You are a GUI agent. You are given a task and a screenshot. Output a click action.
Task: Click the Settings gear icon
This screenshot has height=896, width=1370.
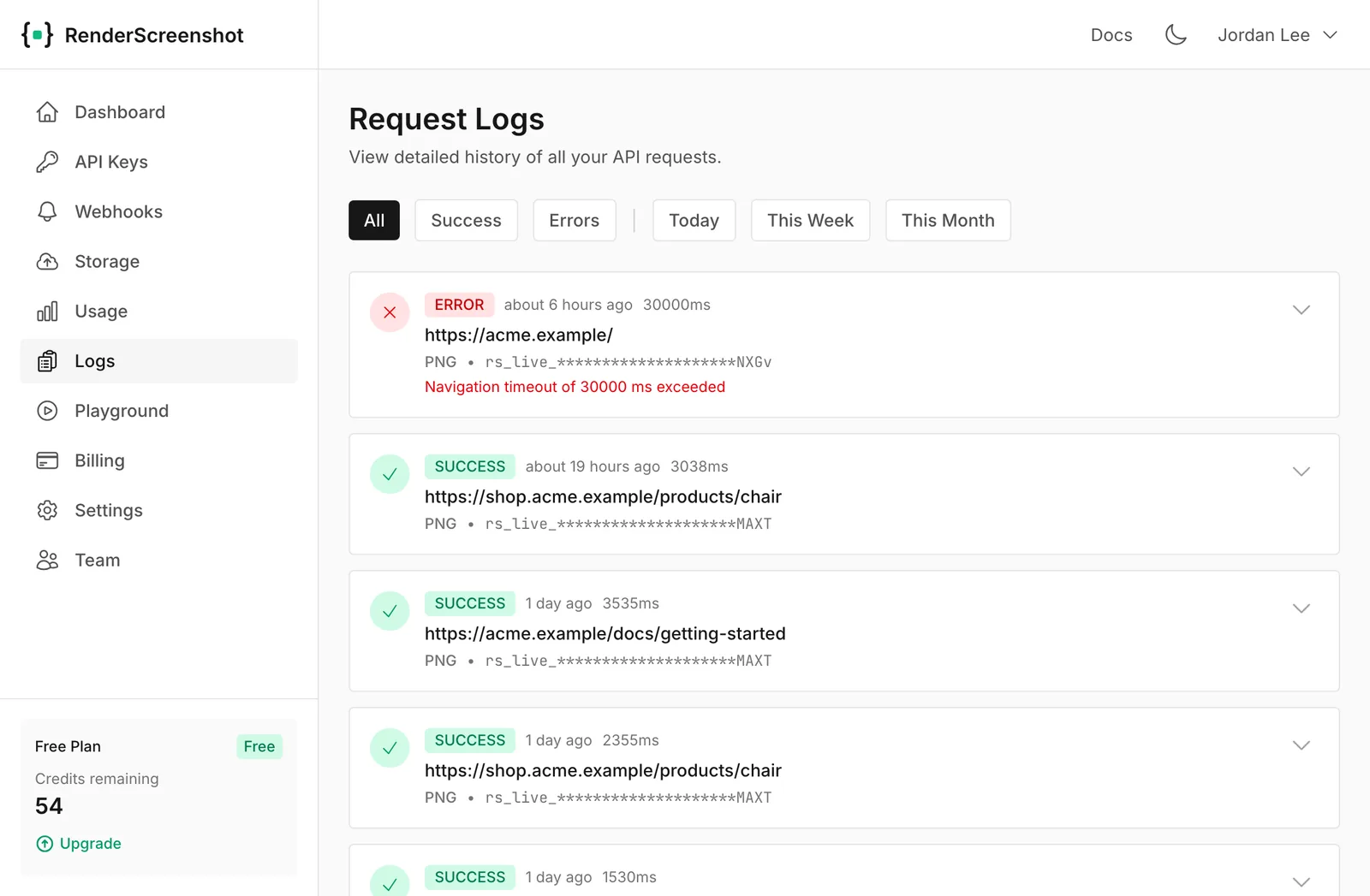click(x=47, y=510)
